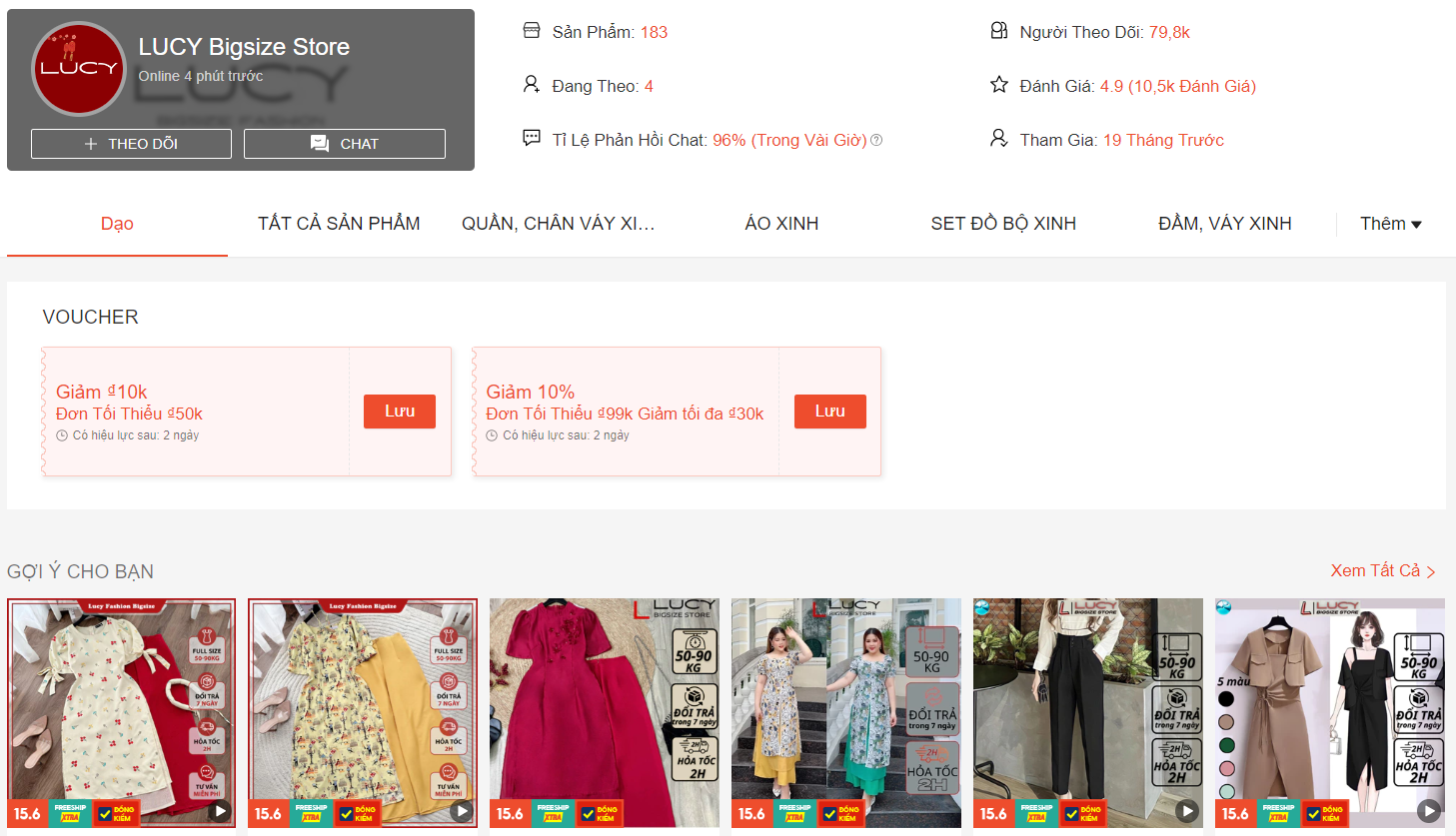Click 'Người Theo Dõi: 79,8k' stat
Screen dimensions: 1456x836
pyautogui.click(x=1104, y=32)
